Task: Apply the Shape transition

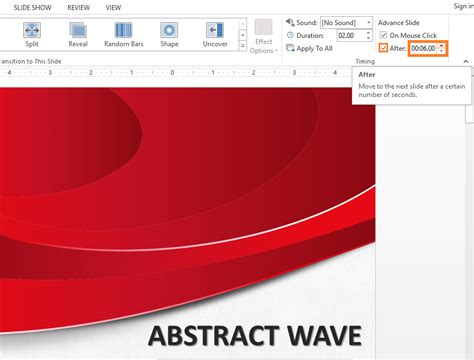Action: point(169,35)
